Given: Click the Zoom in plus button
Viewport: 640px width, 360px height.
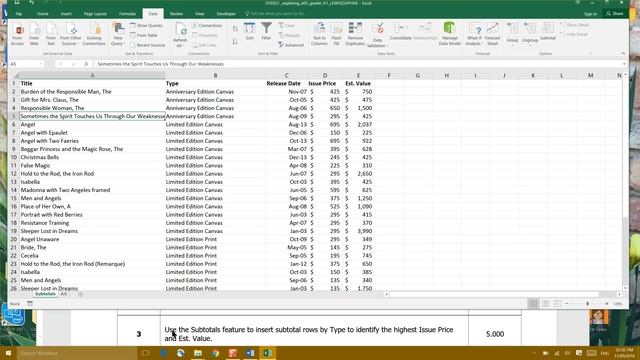Looking at the screenshot, I should pyautogui.click(x=607, y=304).
